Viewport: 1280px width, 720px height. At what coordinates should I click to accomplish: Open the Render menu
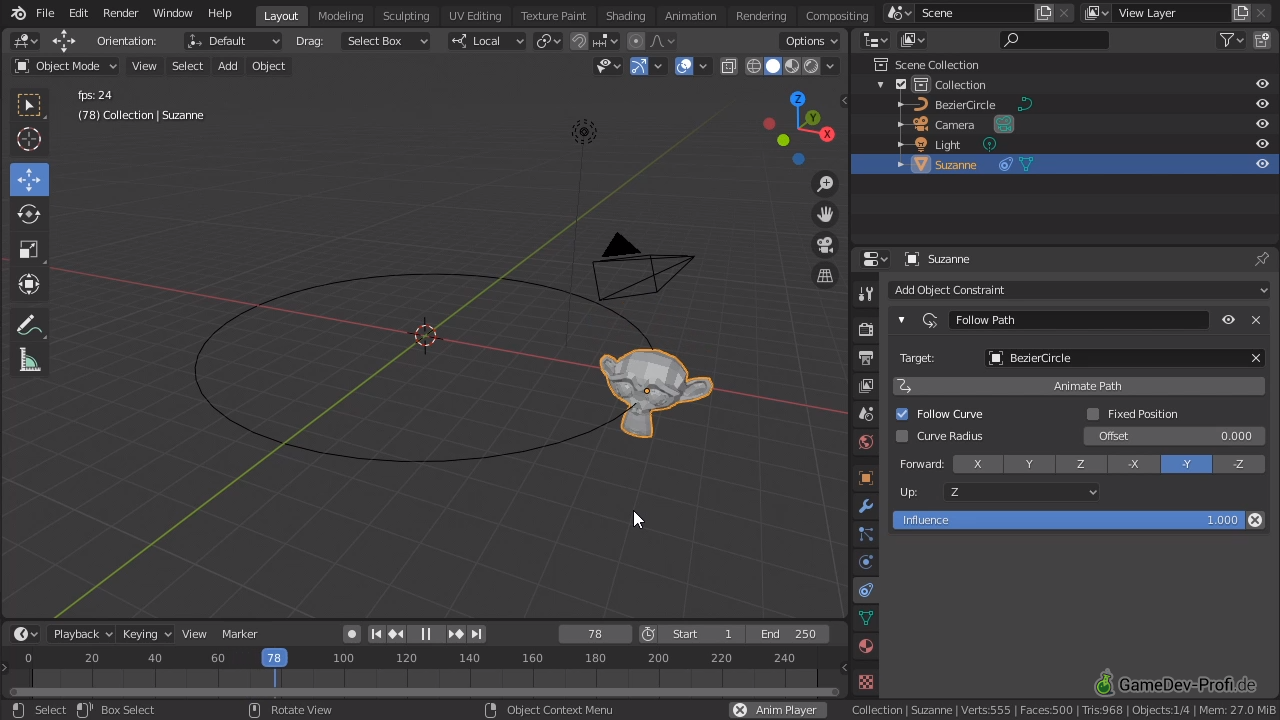pyautogui.click(x=120, y=13)
